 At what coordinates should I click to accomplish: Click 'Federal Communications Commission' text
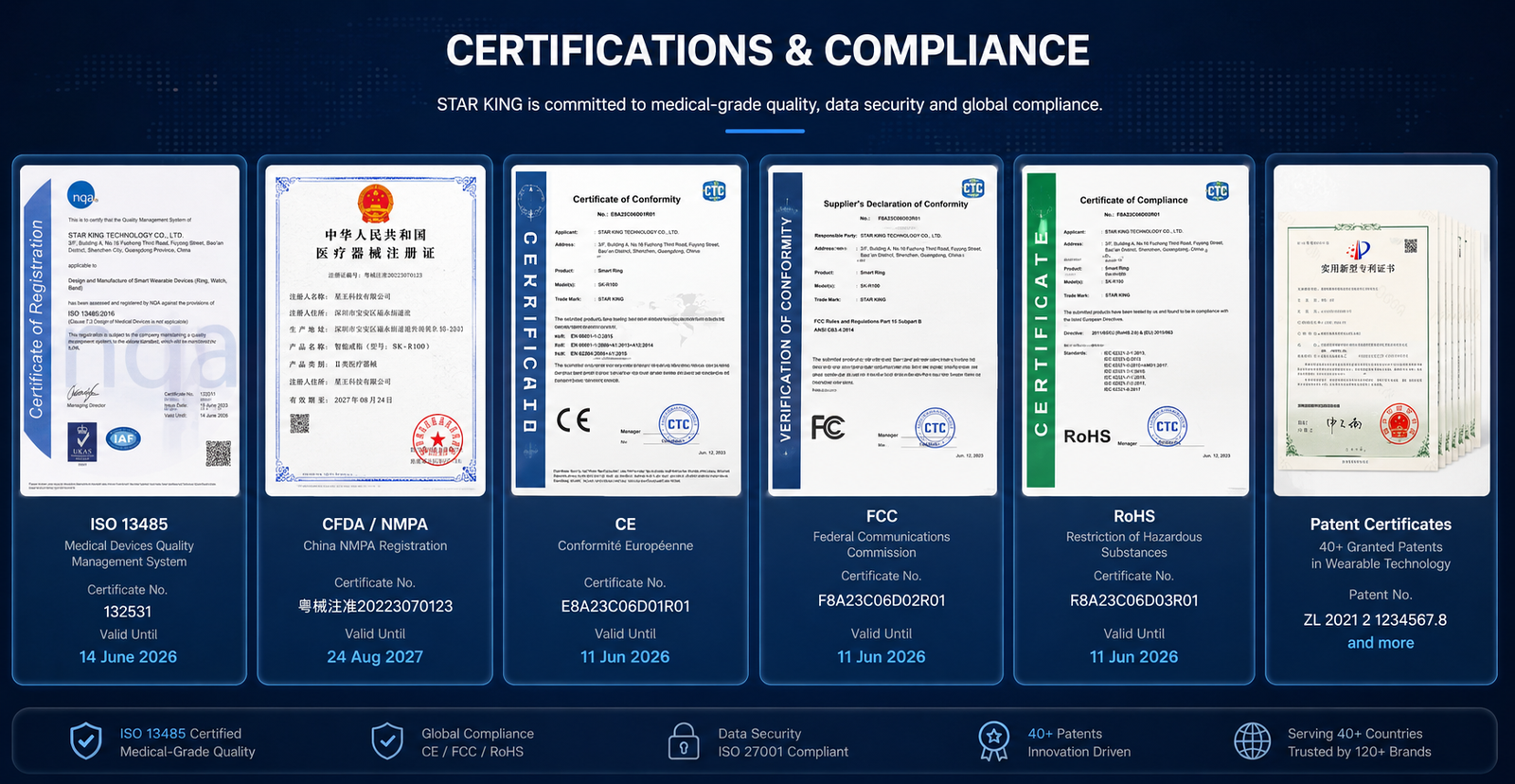coord(882,544)
